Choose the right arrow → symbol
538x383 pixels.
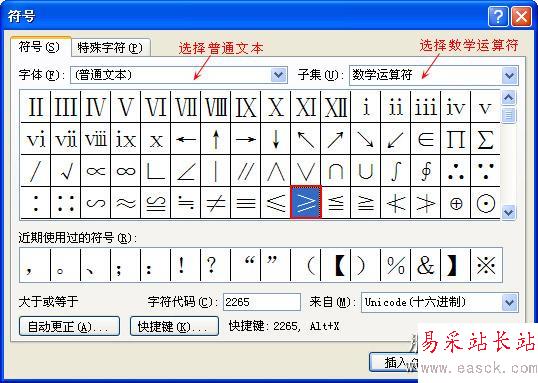(246, 139)
